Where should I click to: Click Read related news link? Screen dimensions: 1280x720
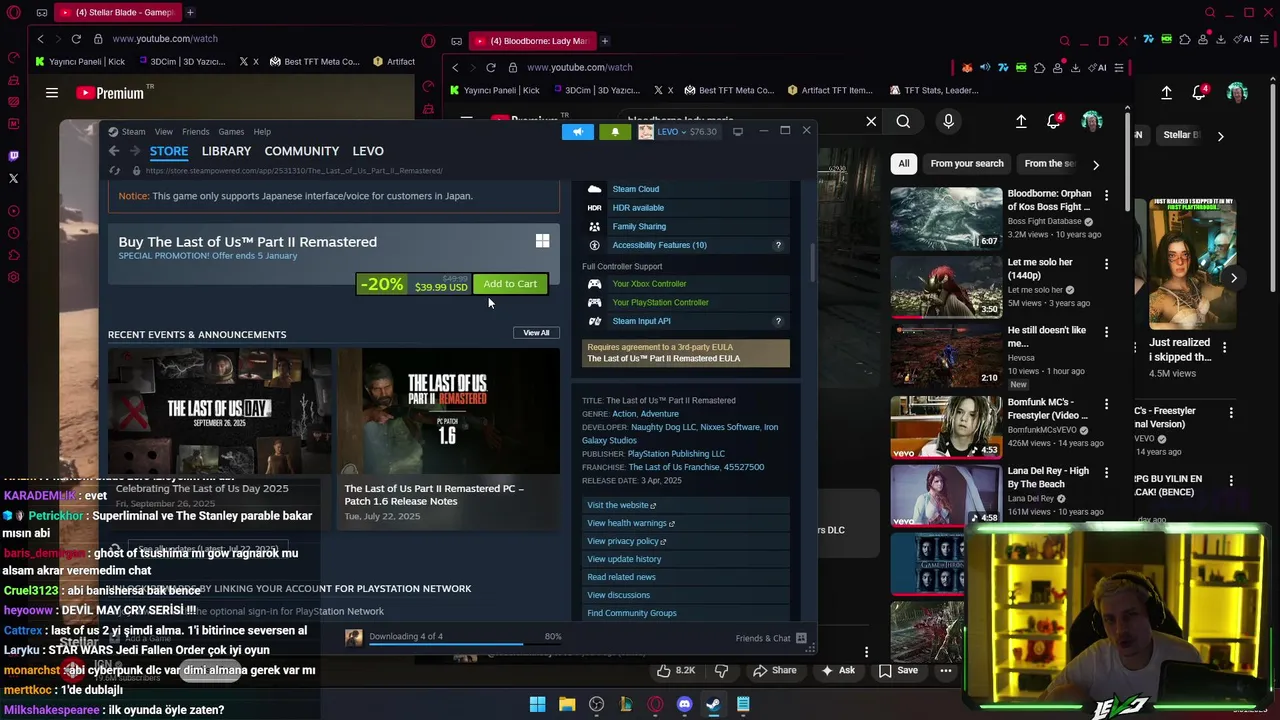(x=621, y=577)
